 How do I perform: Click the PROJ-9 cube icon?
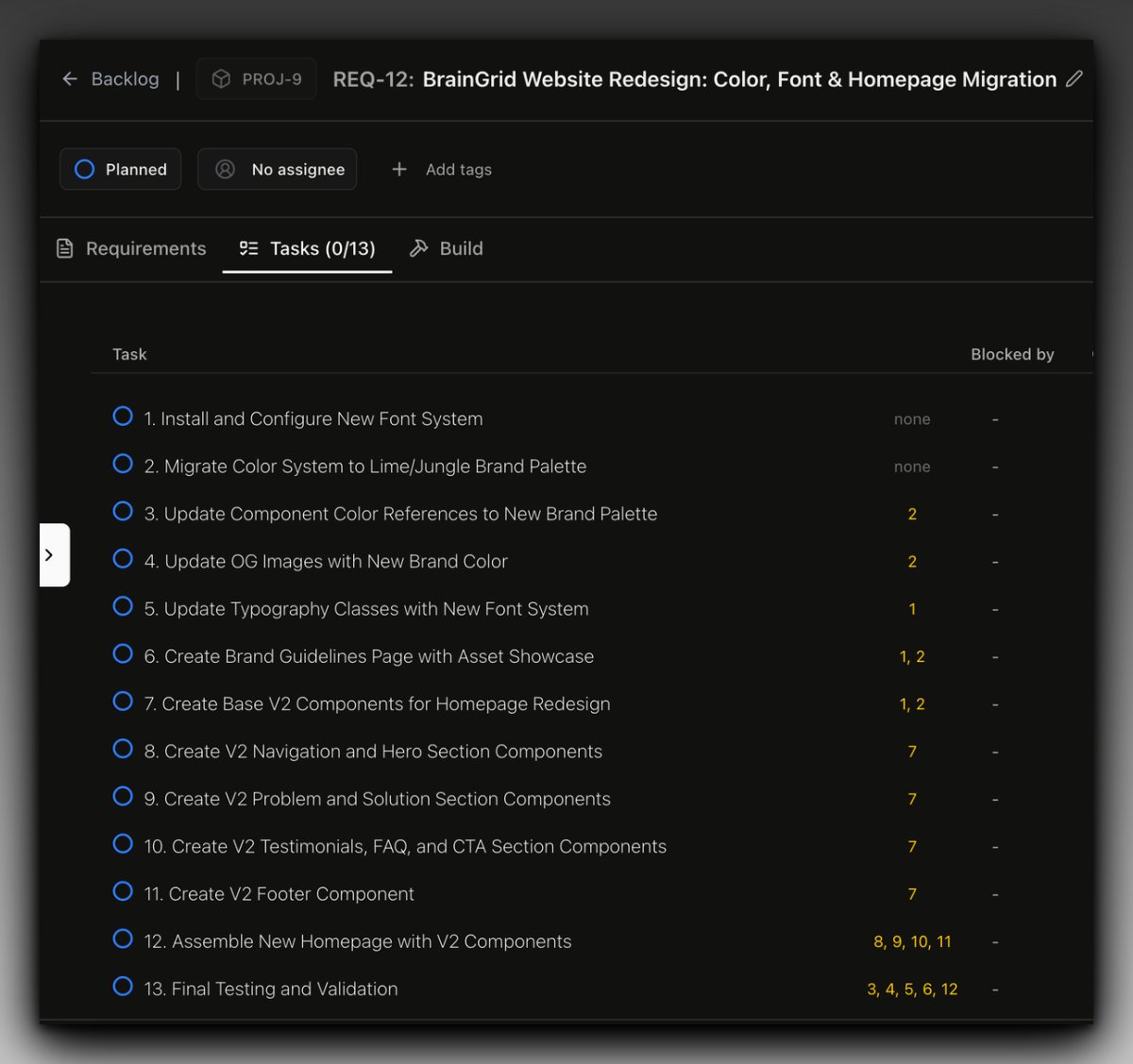221,79
